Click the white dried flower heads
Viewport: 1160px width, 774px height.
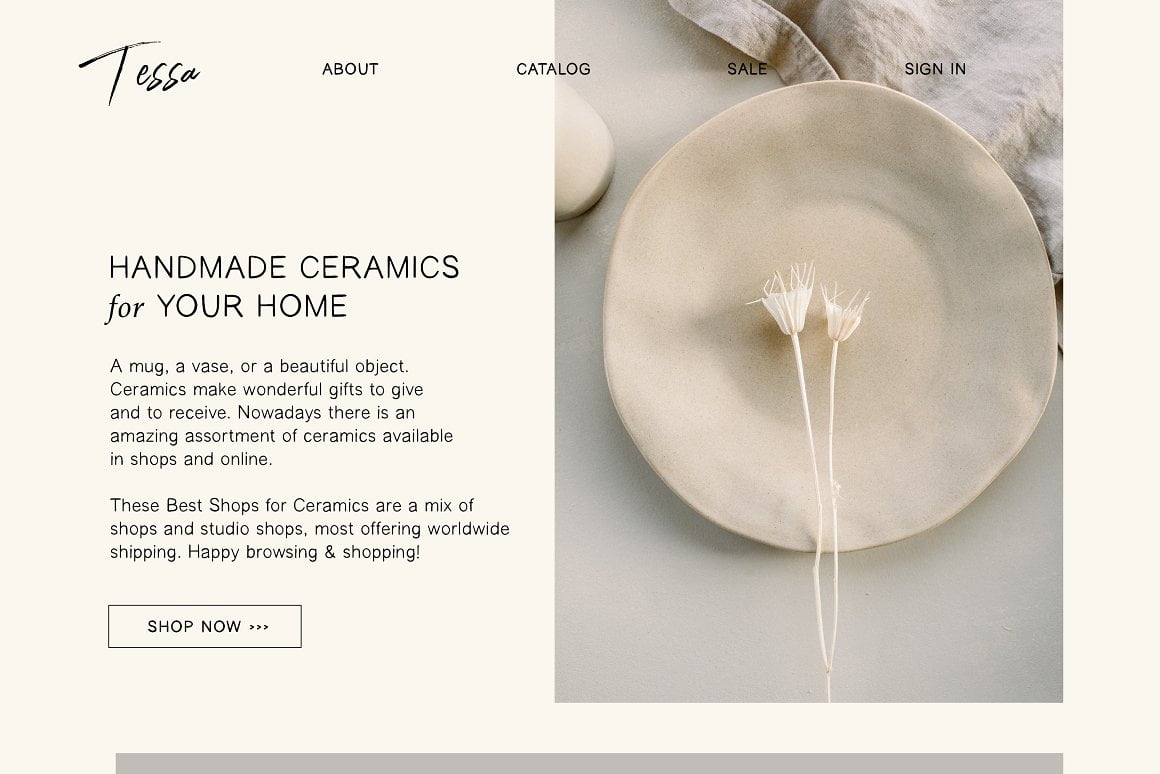(x=810, y=302)
